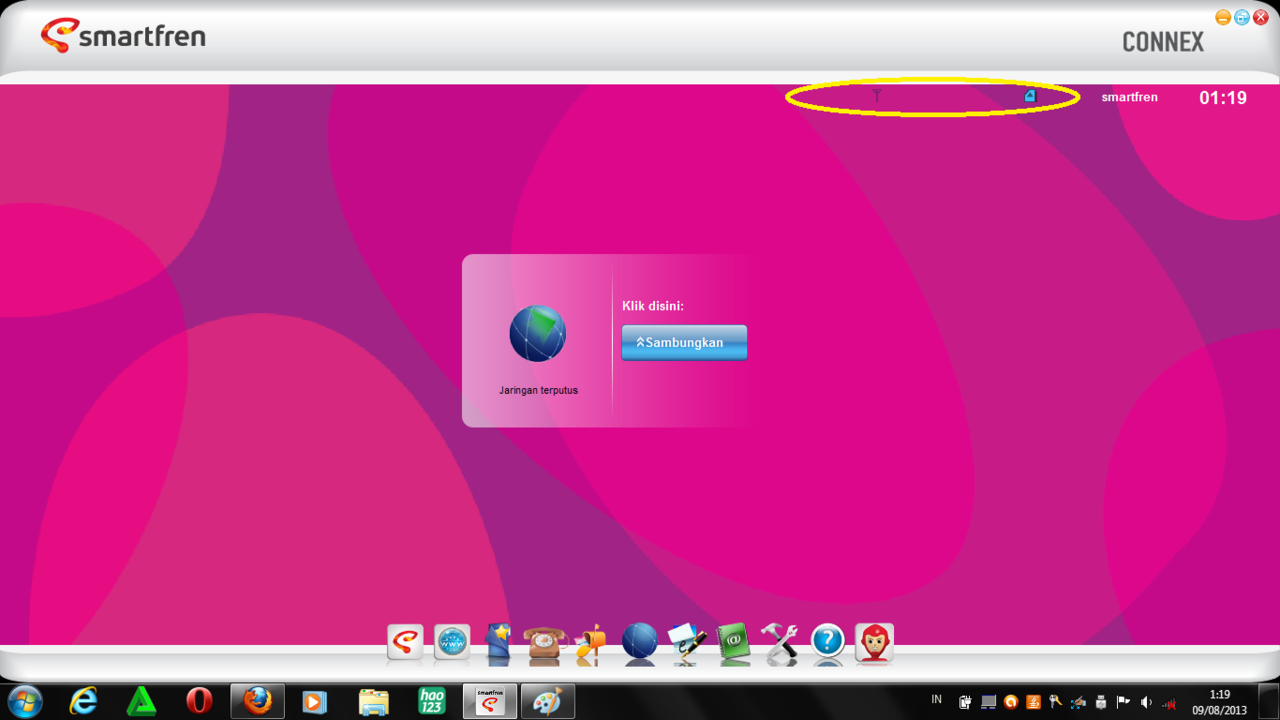Open the Smartfren home dock icon
Image resolution: width=1280 pixels, height=720 pixels.
[x=405, y=642]
